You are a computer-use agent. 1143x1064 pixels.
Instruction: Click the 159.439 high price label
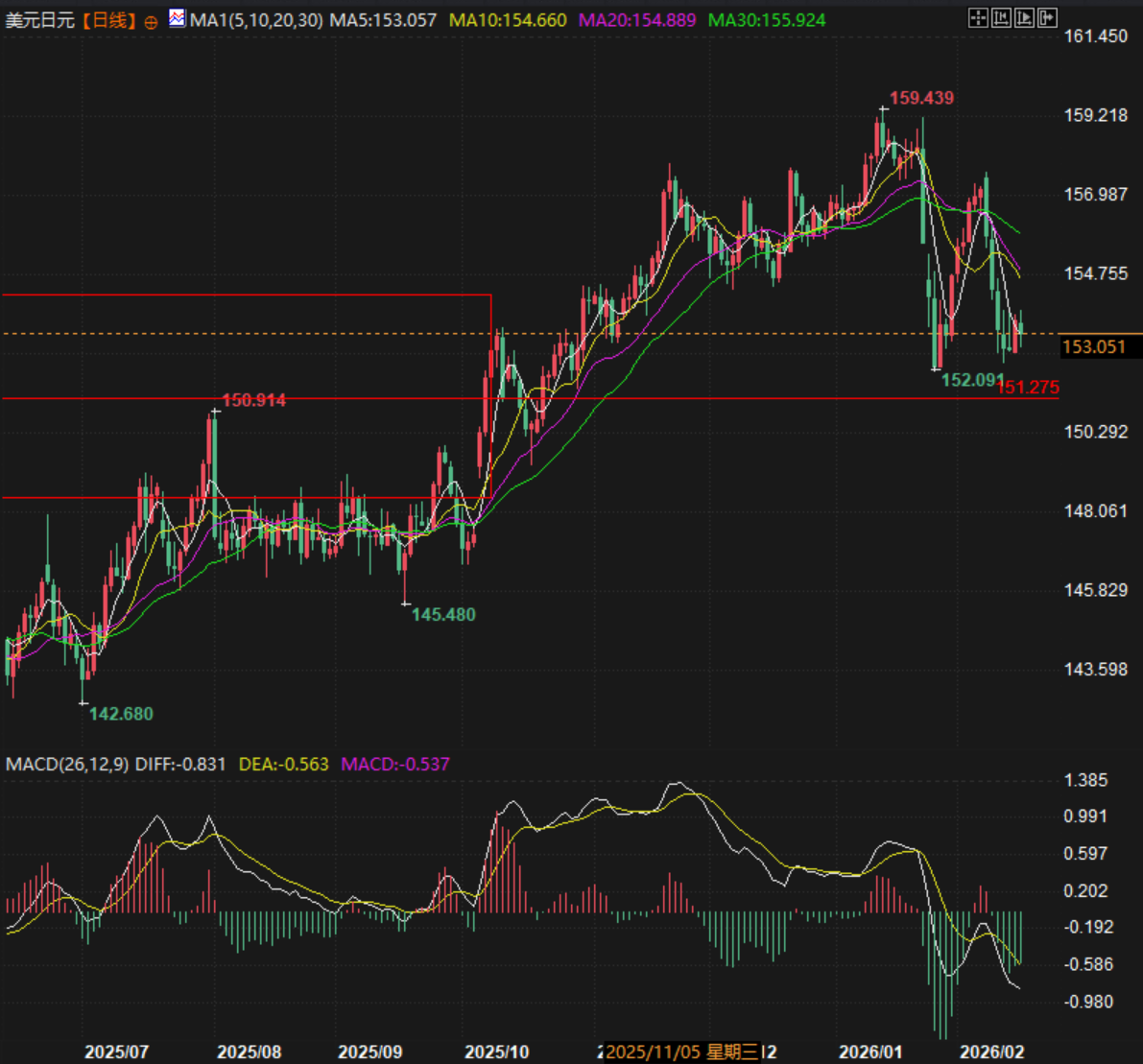coord(921,98)
